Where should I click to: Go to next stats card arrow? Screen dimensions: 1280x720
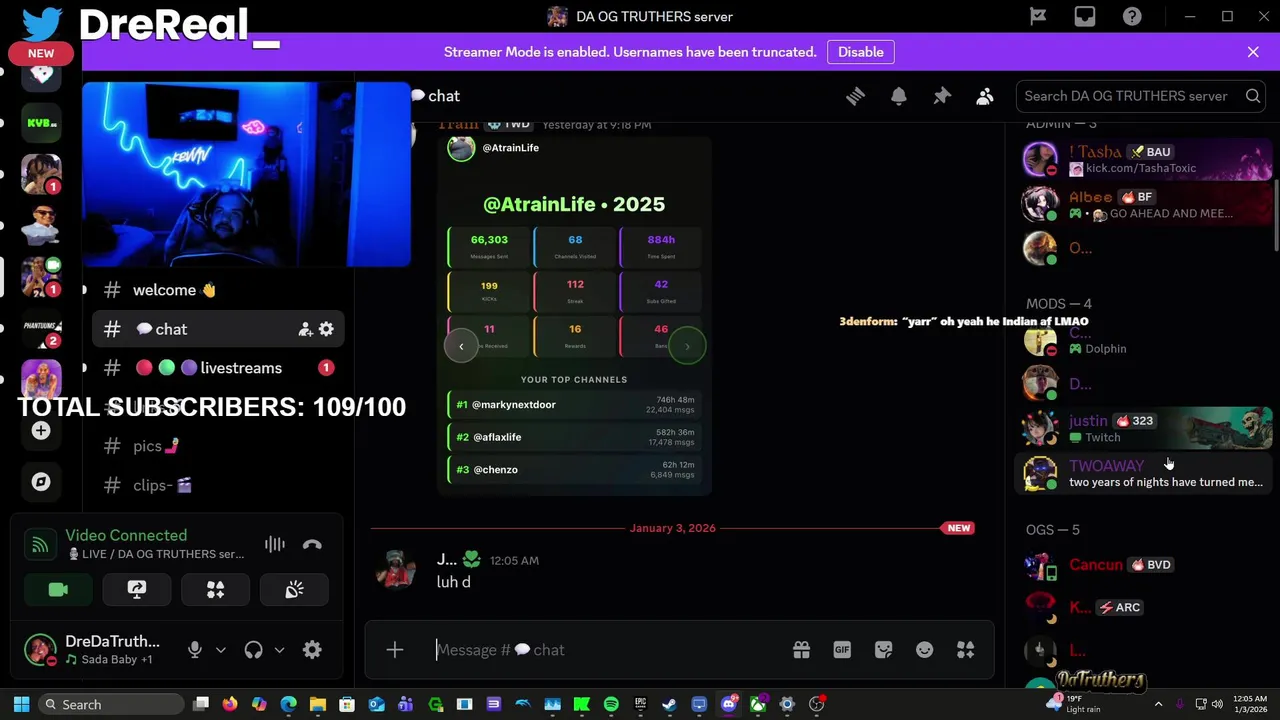pyautogui.click(x=687, y=346)
